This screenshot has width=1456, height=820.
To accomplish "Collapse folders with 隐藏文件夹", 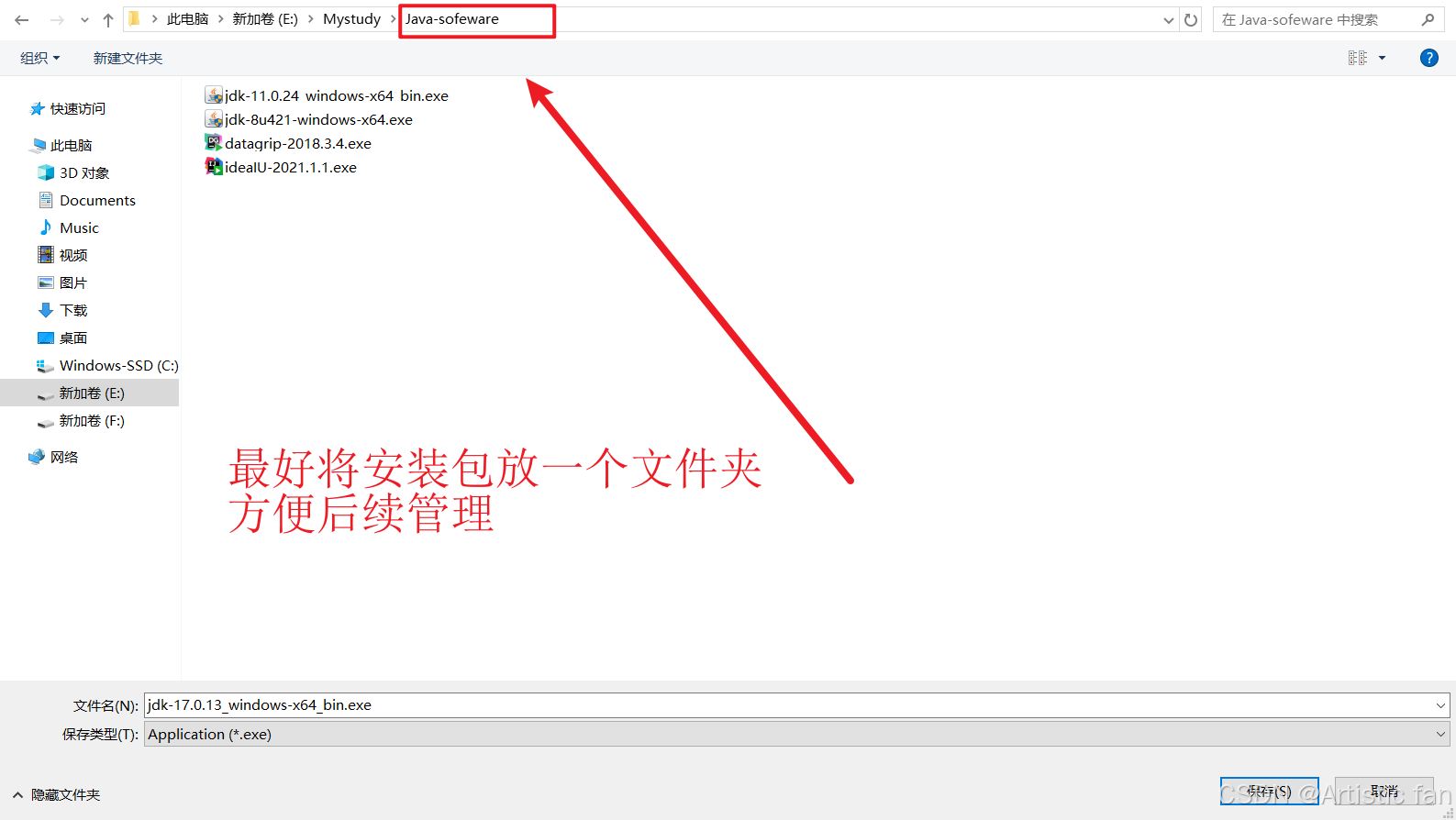I will [57, 794].
